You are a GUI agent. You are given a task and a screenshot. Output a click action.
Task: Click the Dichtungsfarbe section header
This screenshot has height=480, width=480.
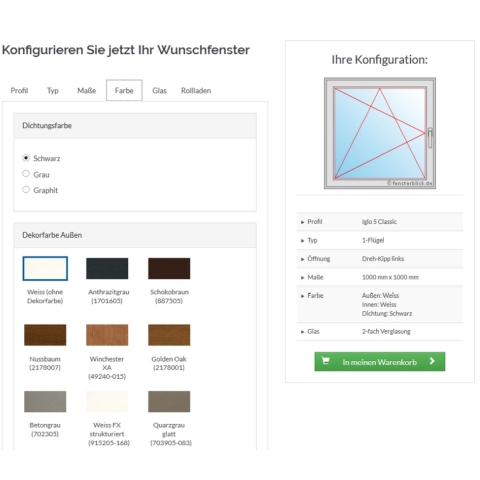pos(135,126)
